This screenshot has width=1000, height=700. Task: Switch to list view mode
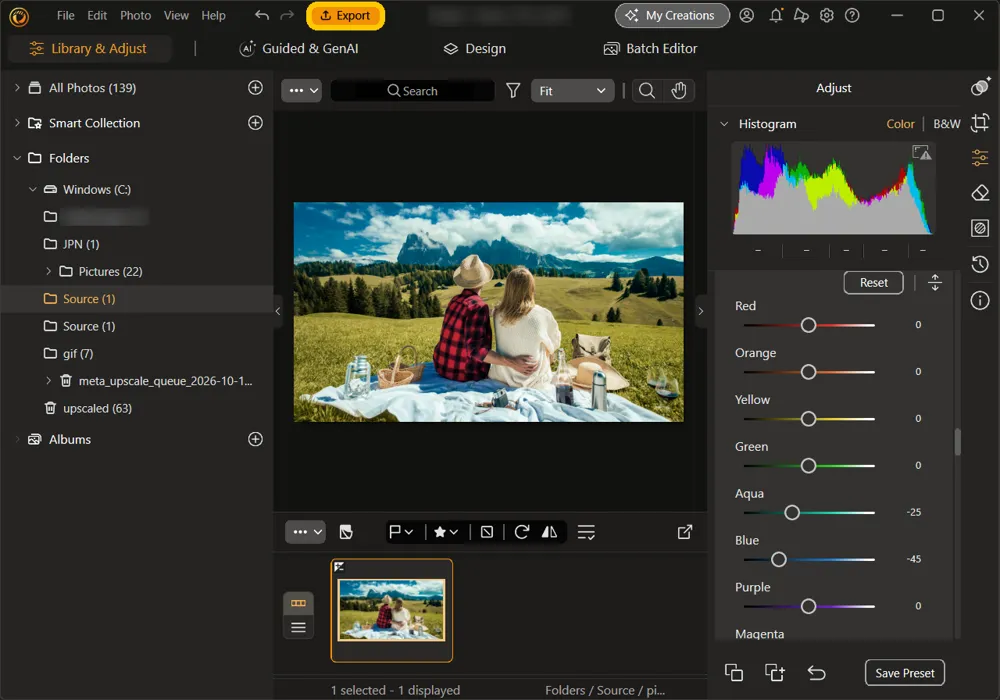tap(298, 627)
